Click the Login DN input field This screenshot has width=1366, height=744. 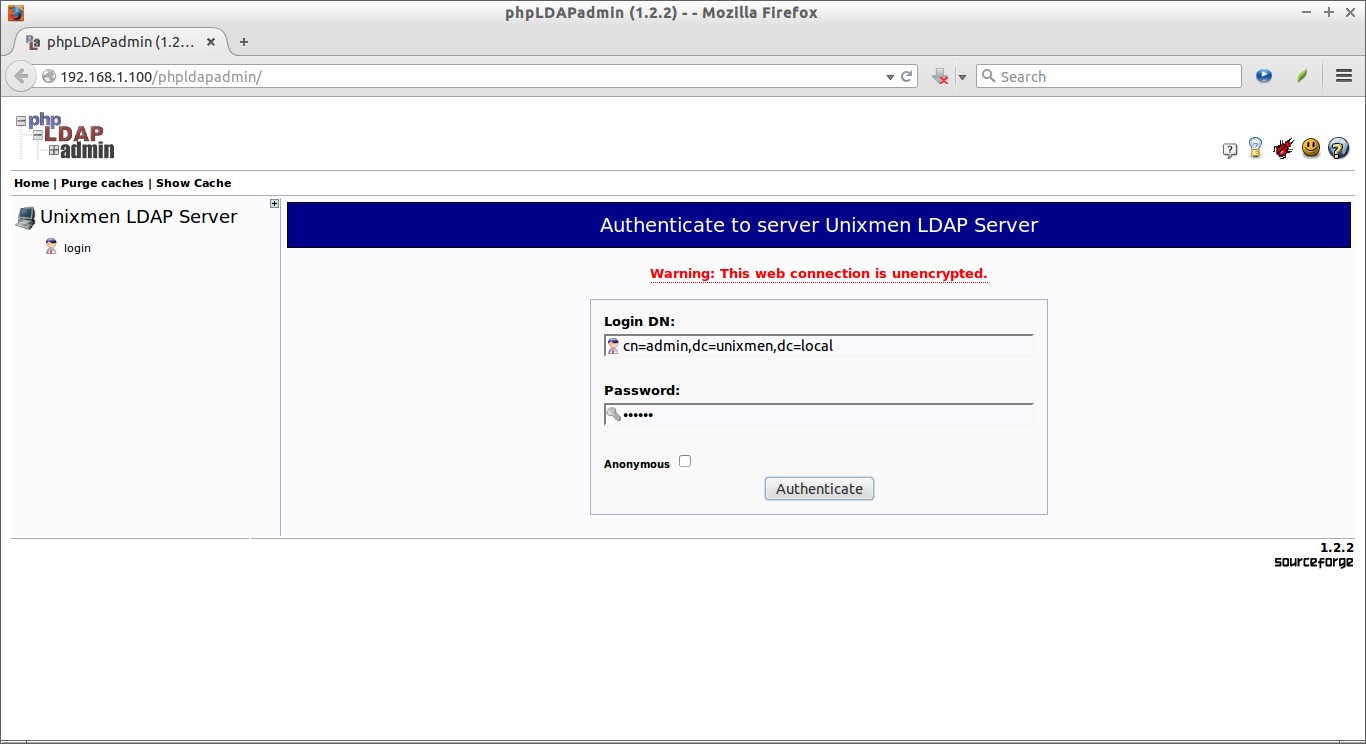[x=818, y=346]
